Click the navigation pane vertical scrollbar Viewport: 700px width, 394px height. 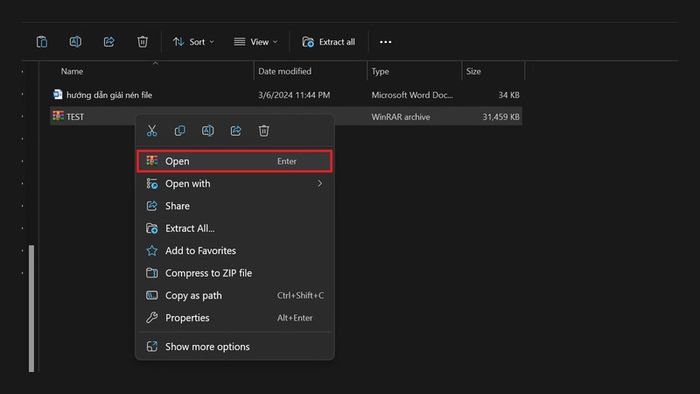coord(31,308)
